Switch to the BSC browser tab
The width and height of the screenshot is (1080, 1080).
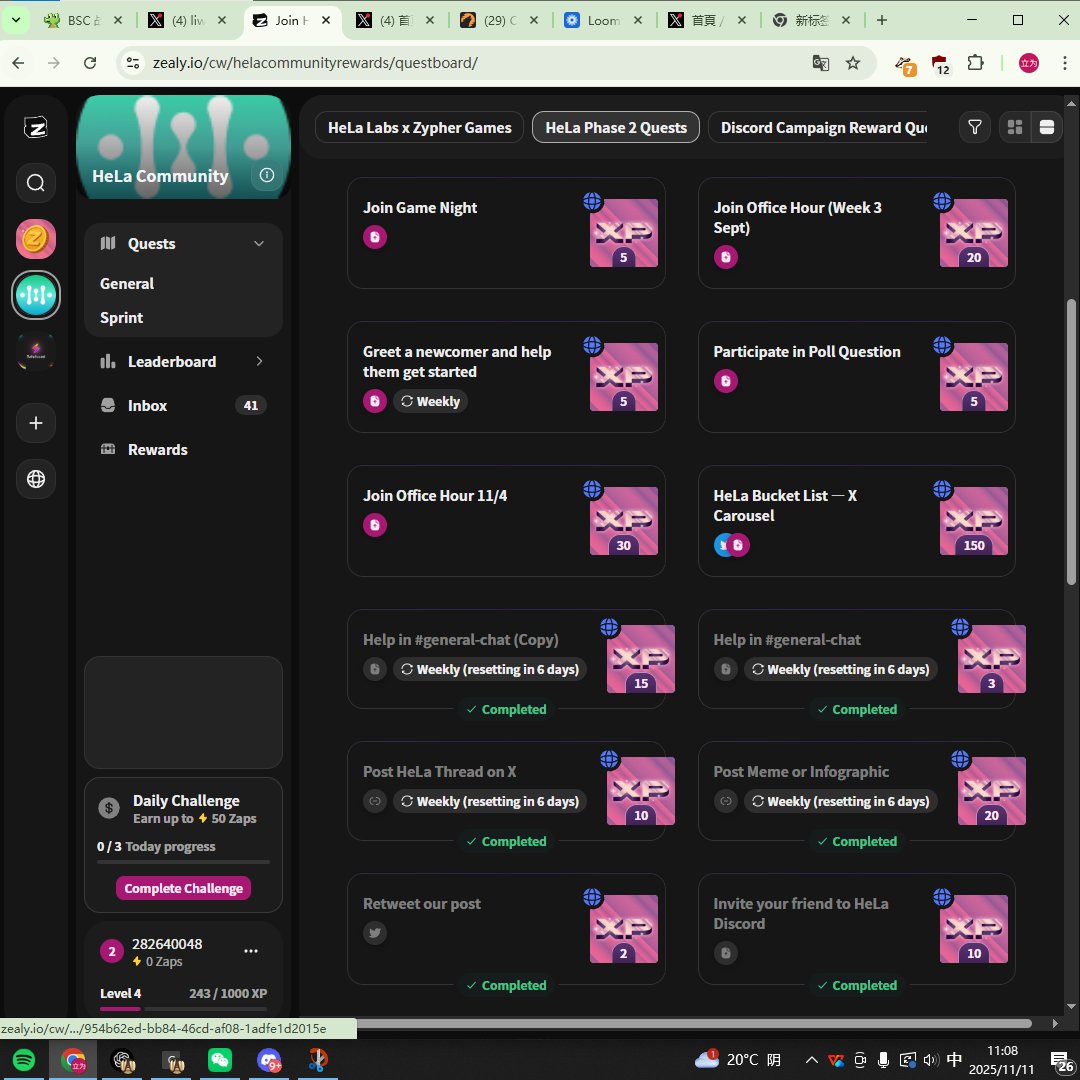point(83,20)
